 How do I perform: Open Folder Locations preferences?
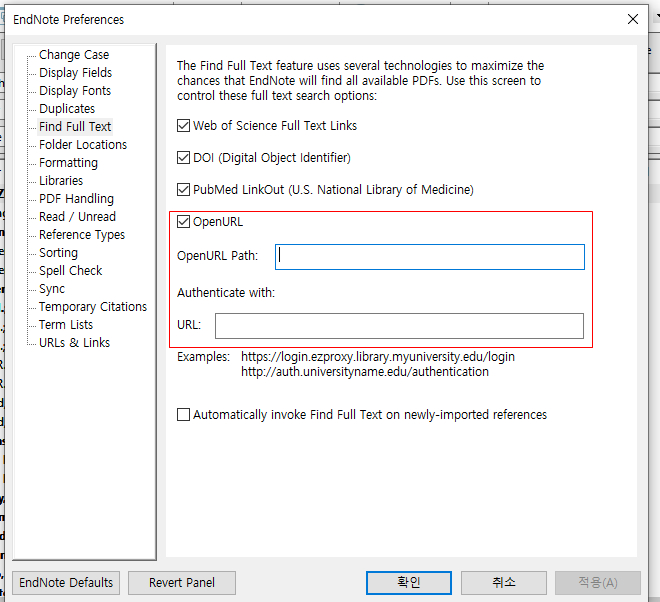(83, 145)
